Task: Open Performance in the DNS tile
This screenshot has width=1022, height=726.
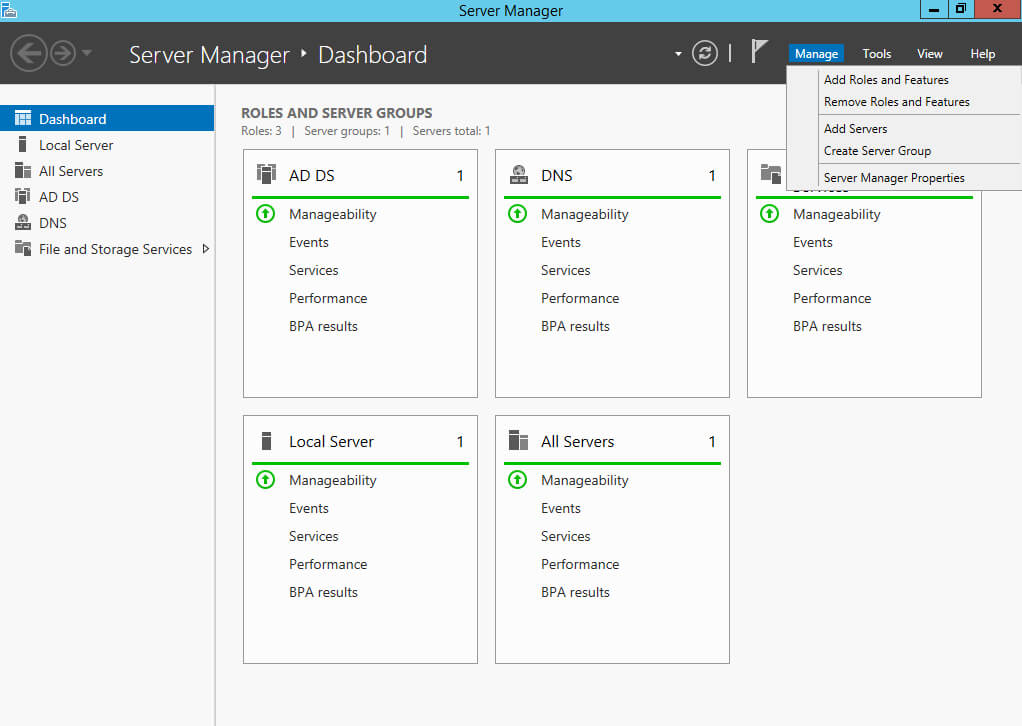Action: [x=580, y=298]
